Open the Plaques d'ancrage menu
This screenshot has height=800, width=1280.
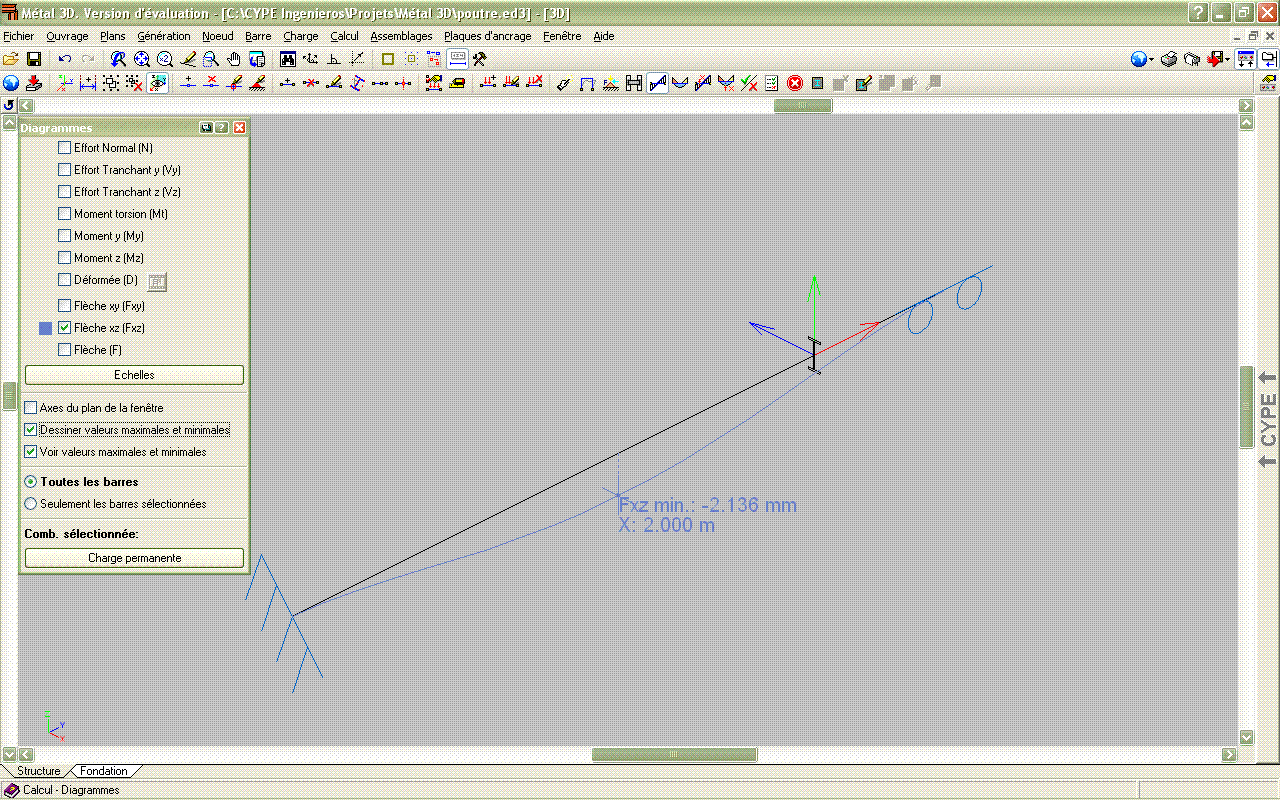[x=488, y=36]
